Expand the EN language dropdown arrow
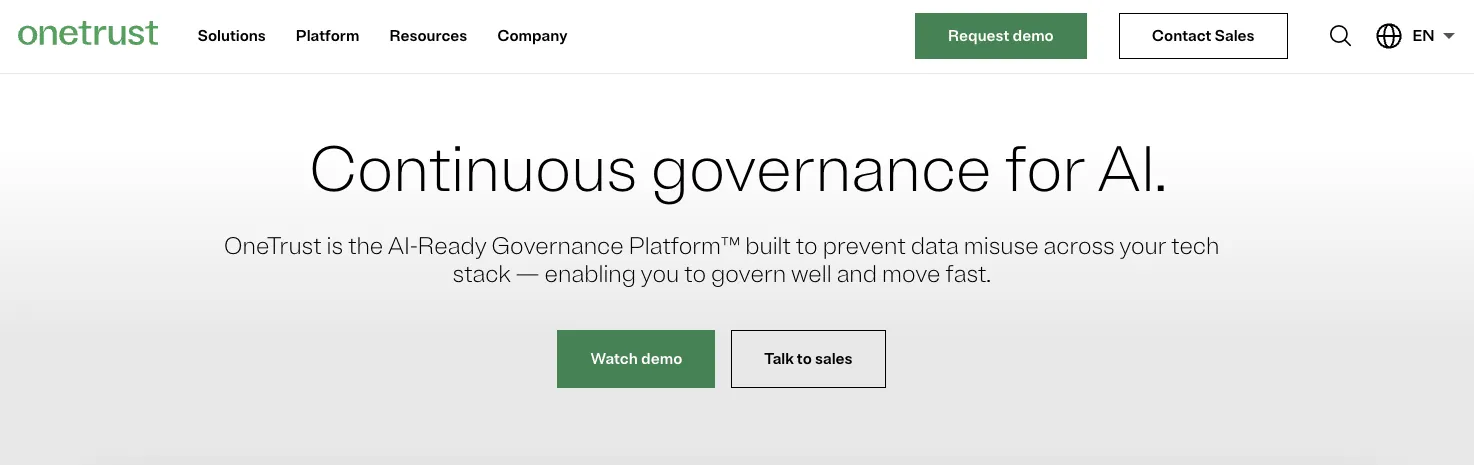Image resolution: width=1474 pixels, height=465 pixels. coord(1449,36)
